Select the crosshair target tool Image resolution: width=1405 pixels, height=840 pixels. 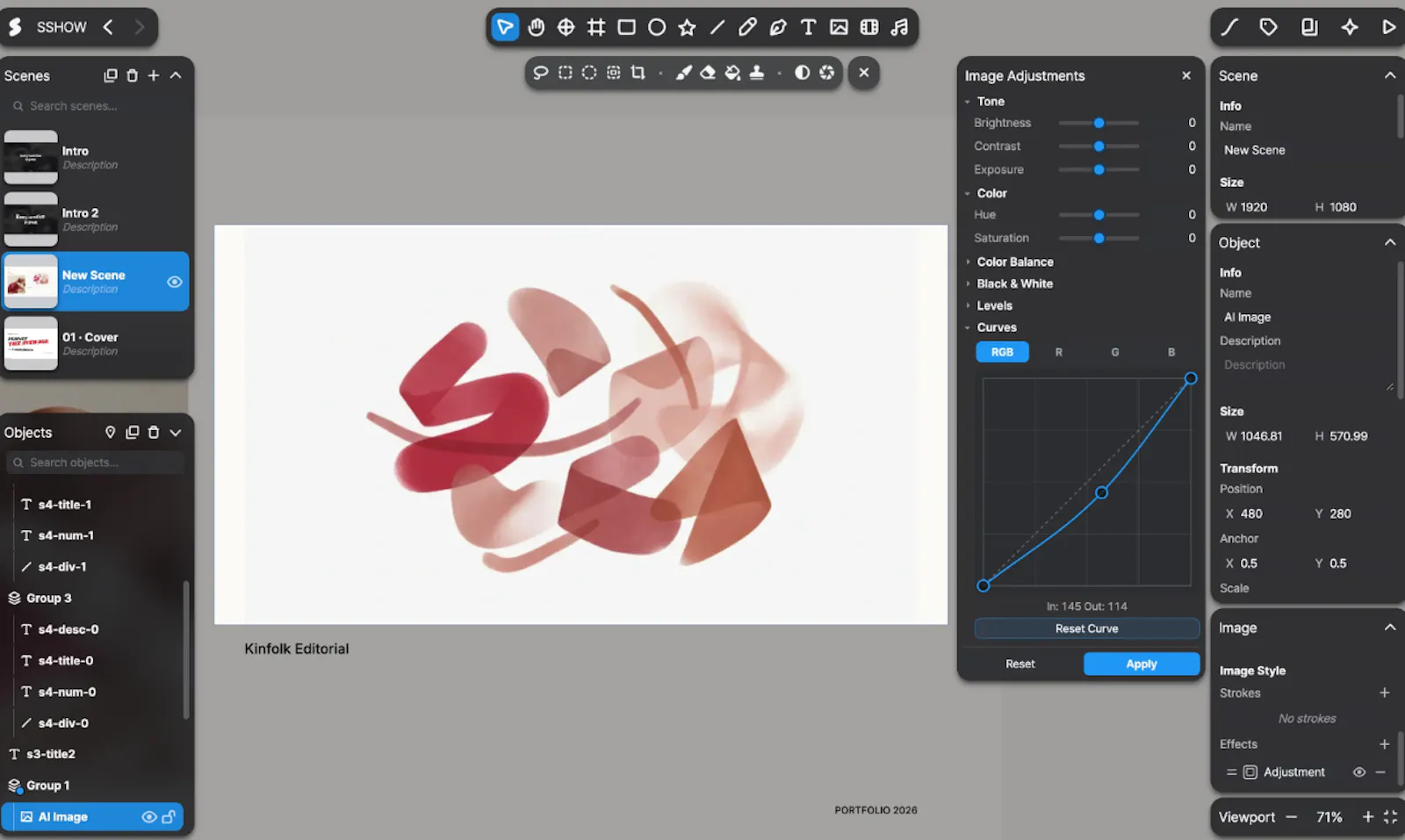pos(566,27)
